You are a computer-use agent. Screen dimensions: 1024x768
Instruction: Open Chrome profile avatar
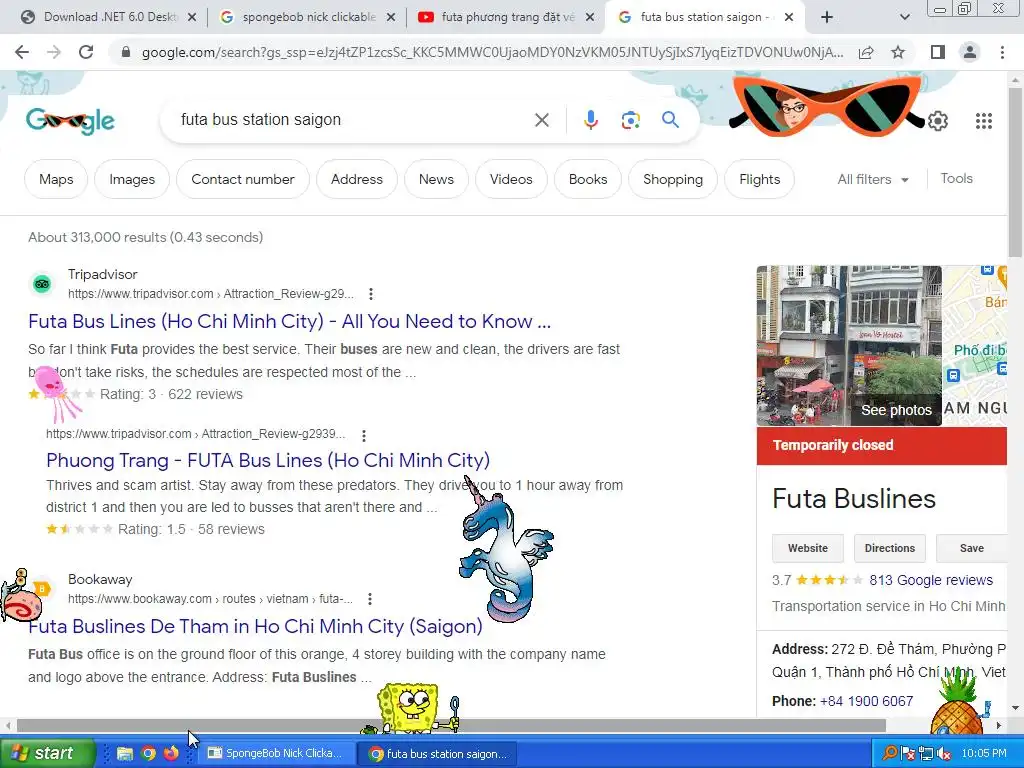970,52
